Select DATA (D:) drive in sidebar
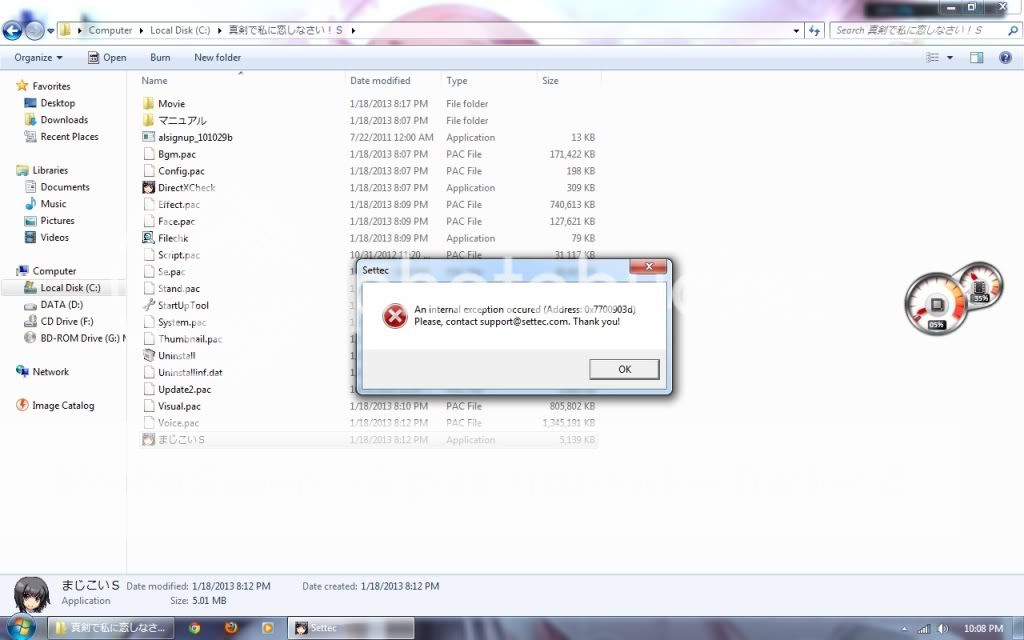Screen dimensions: 1024x640 (x=61, y=305)
